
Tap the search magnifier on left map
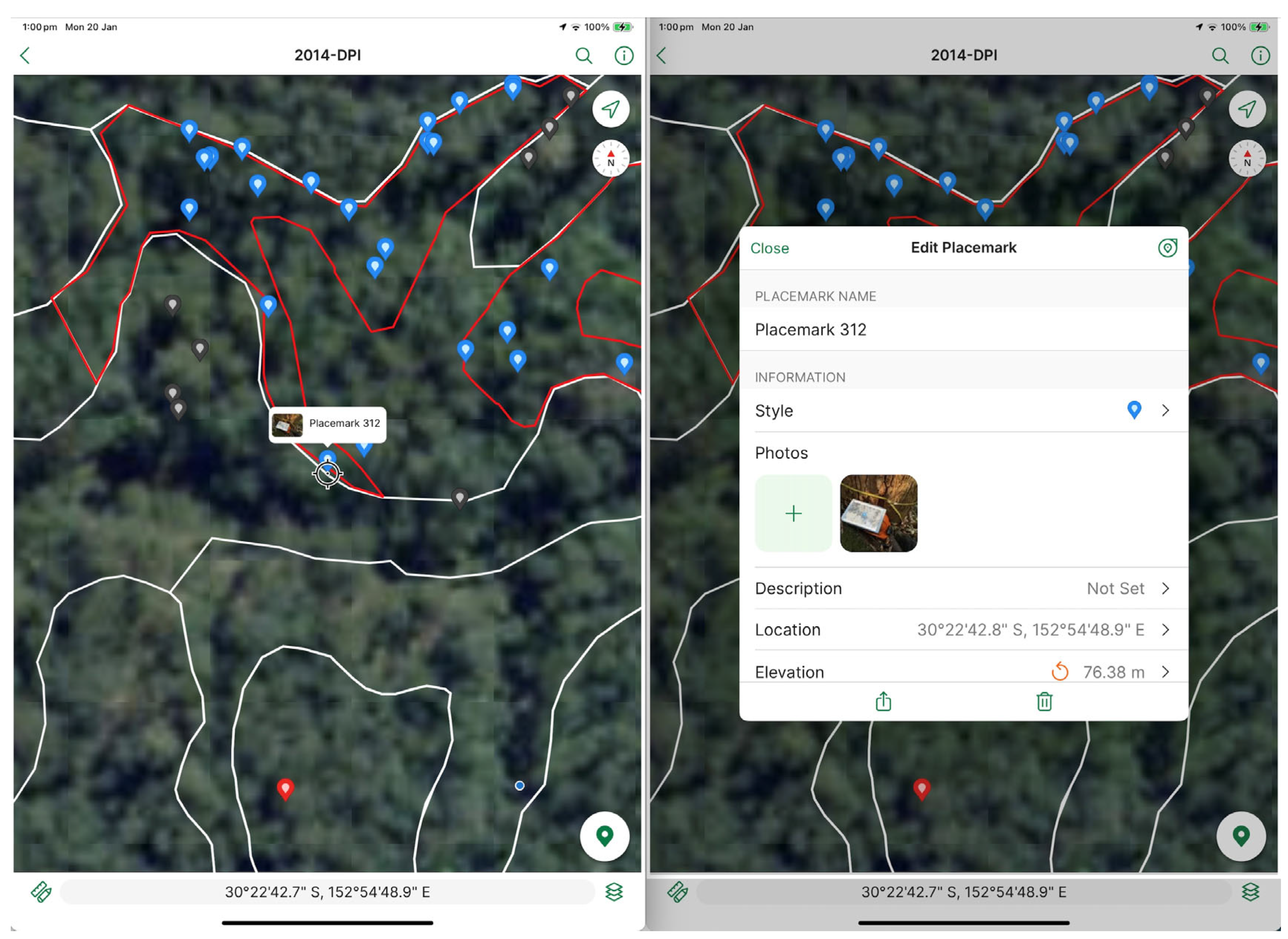583,56
